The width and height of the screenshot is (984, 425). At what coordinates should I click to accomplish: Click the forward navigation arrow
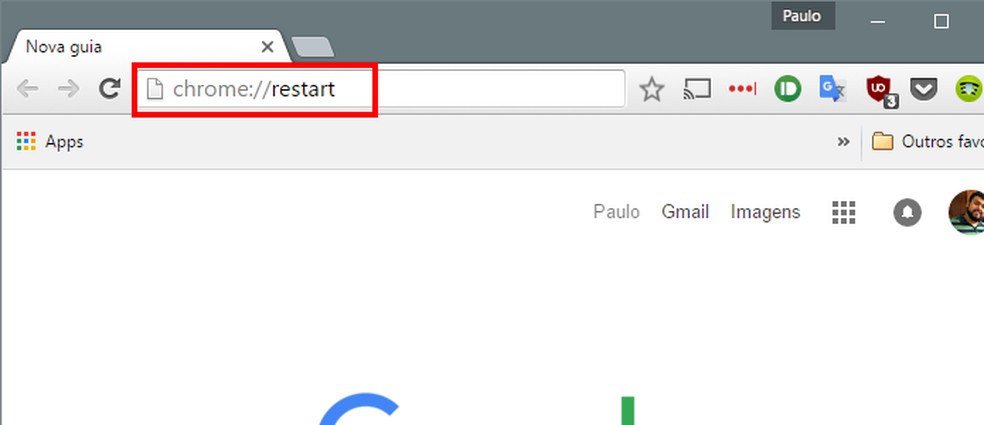68,89
